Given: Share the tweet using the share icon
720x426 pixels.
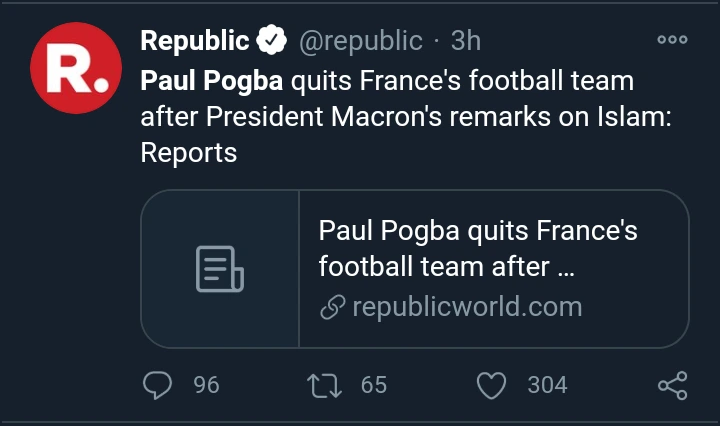Looking at the screenshot, I should coord(671,386).
